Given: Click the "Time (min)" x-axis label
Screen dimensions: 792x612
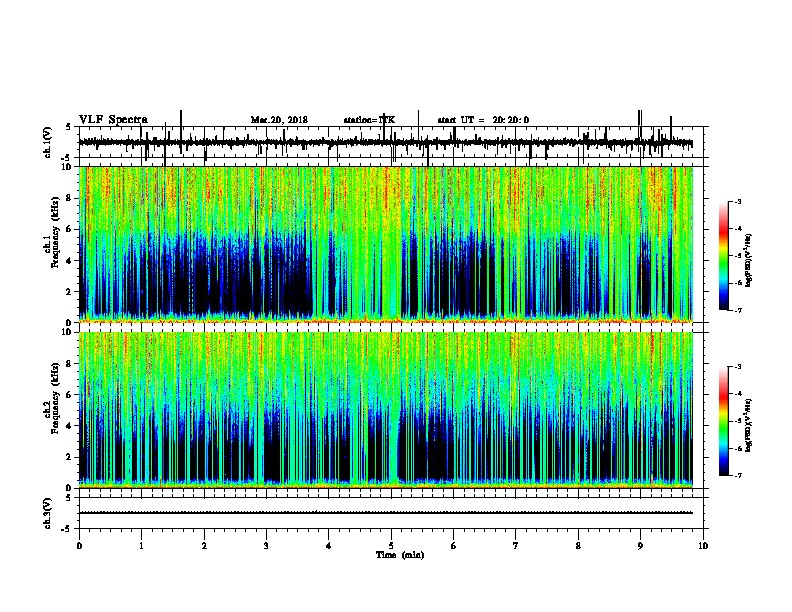Looking at the screenshot, I should click(400, 555).
